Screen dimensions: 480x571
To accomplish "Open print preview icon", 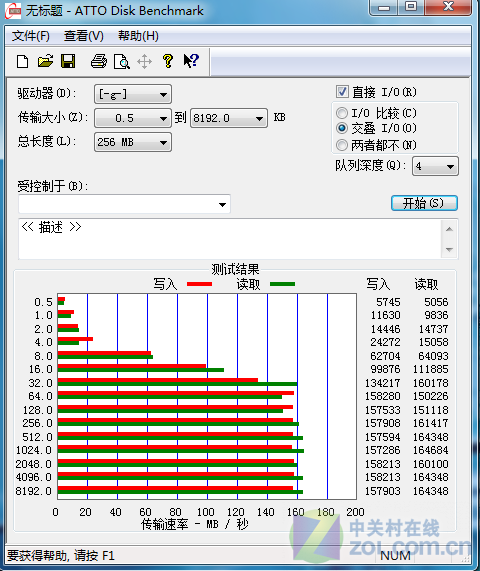I will 122,61.
